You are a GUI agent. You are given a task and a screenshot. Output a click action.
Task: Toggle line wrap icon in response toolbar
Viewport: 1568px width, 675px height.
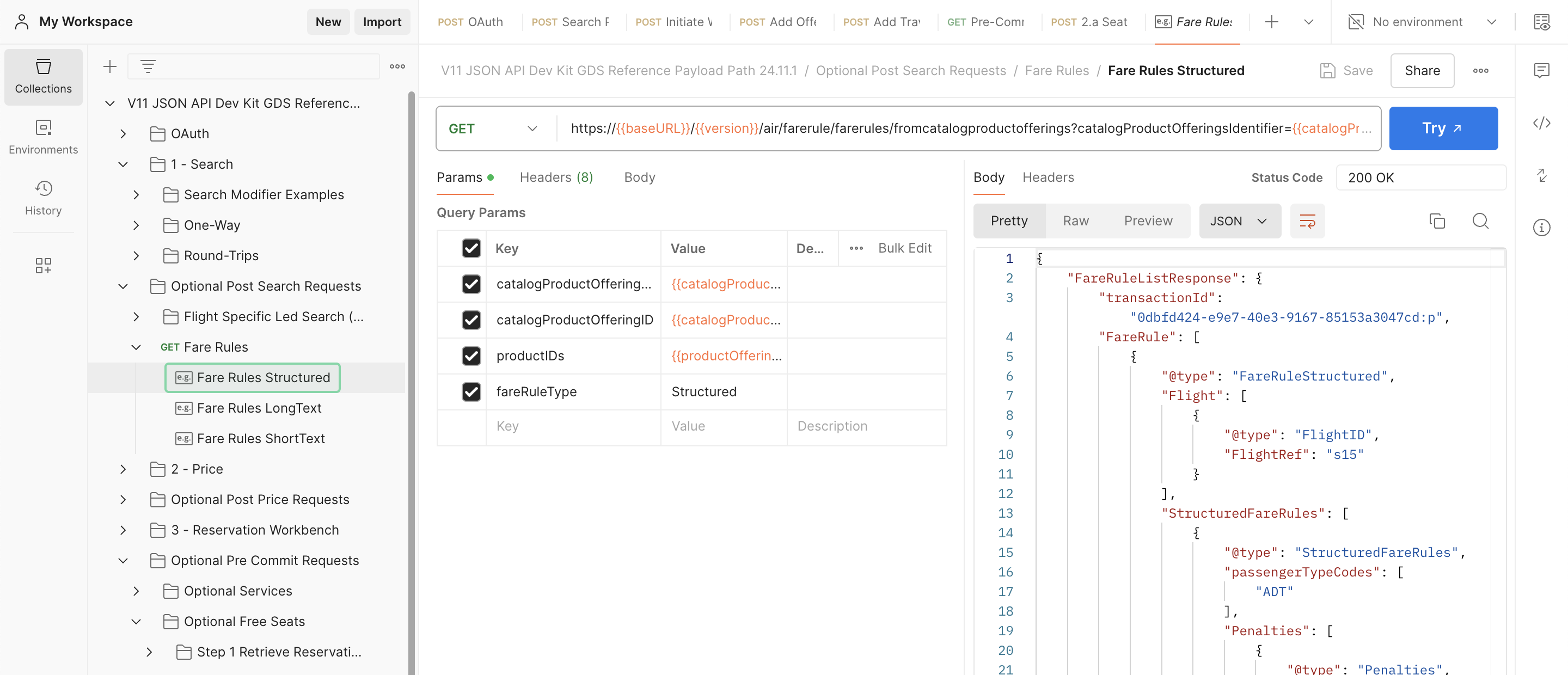pyautogui.click(x=1307, y=221)
